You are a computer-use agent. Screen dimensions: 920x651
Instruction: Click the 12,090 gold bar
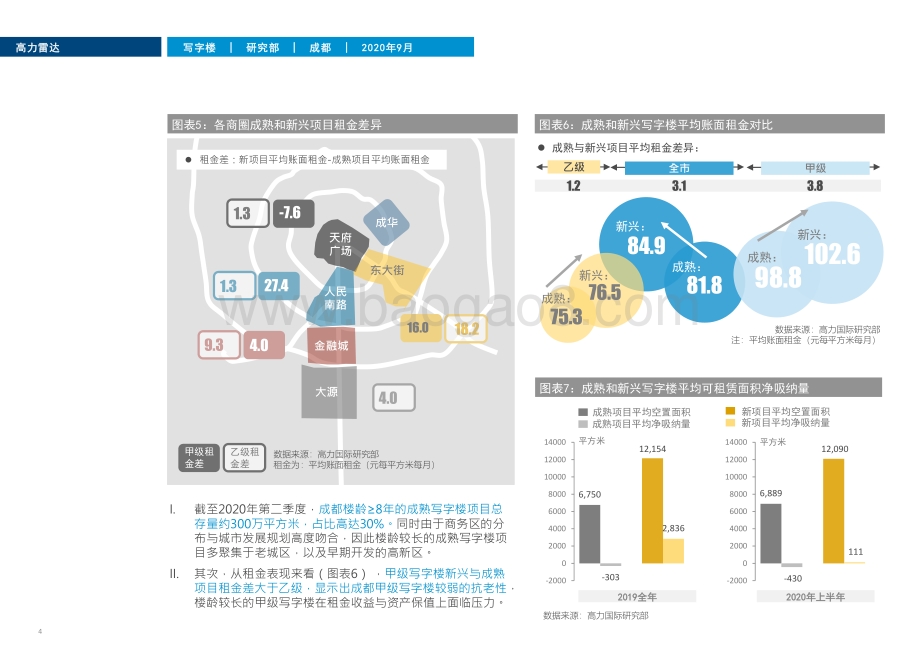834,511
